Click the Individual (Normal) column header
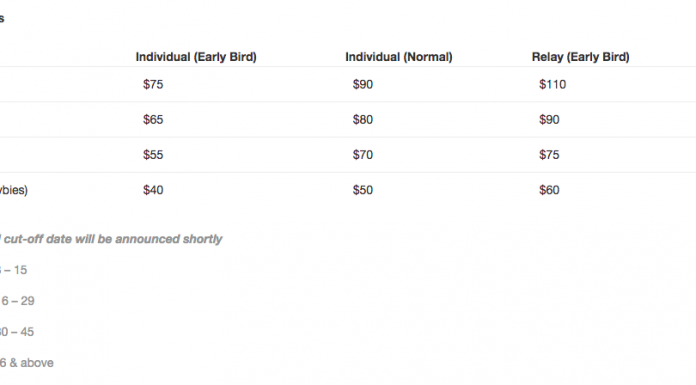Image resolution: width=696 pixels, height=385 pixels. pyautogui.click(x=399, y=57)
